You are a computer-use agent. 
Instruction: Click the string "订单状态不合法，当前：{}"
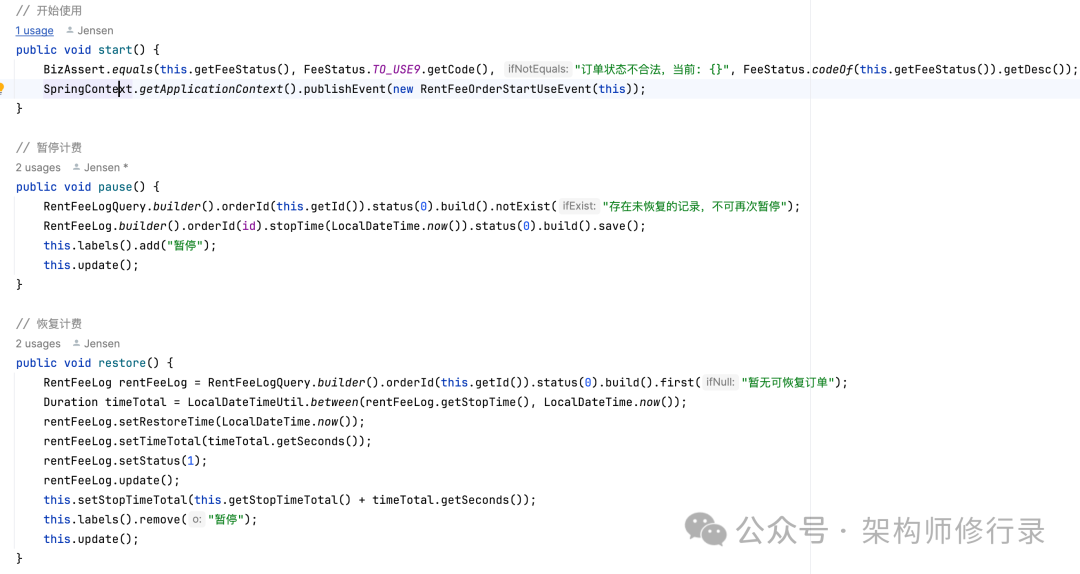(x=652, y=69)
